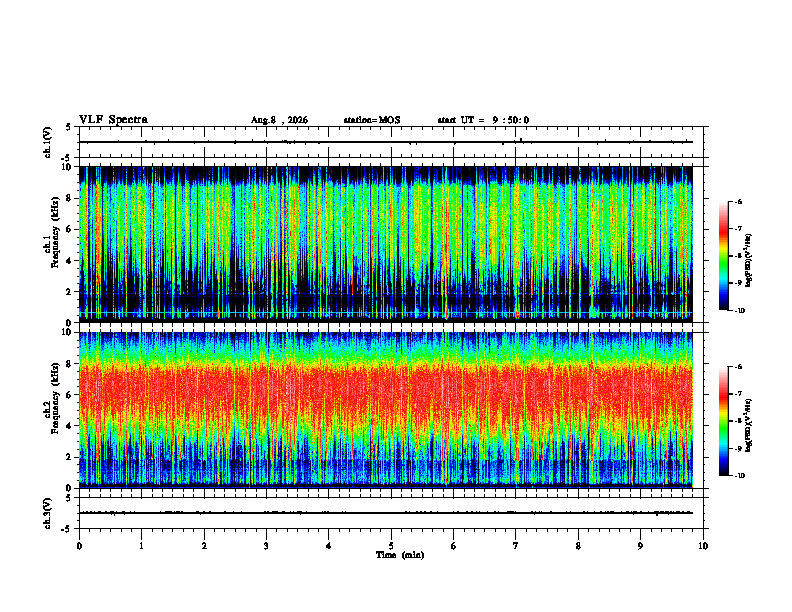
Task: Click the ch.1 voltage waveform trace
Action: (386, 142)
